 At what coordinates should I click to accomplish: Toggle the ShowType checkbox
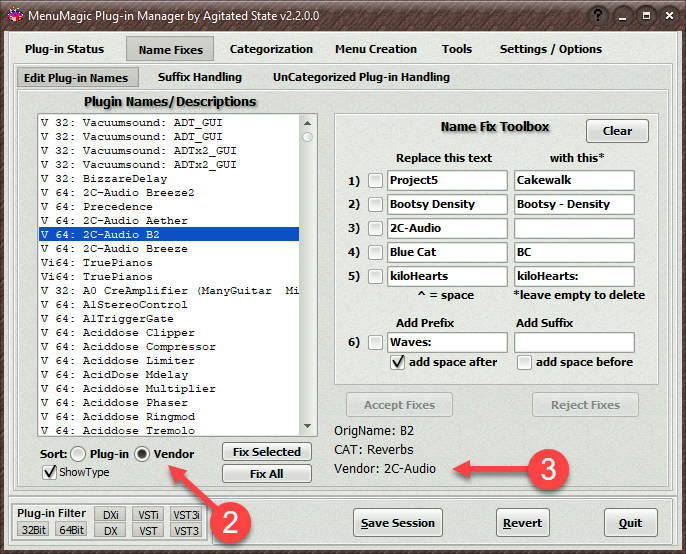[x=49, y=472]
